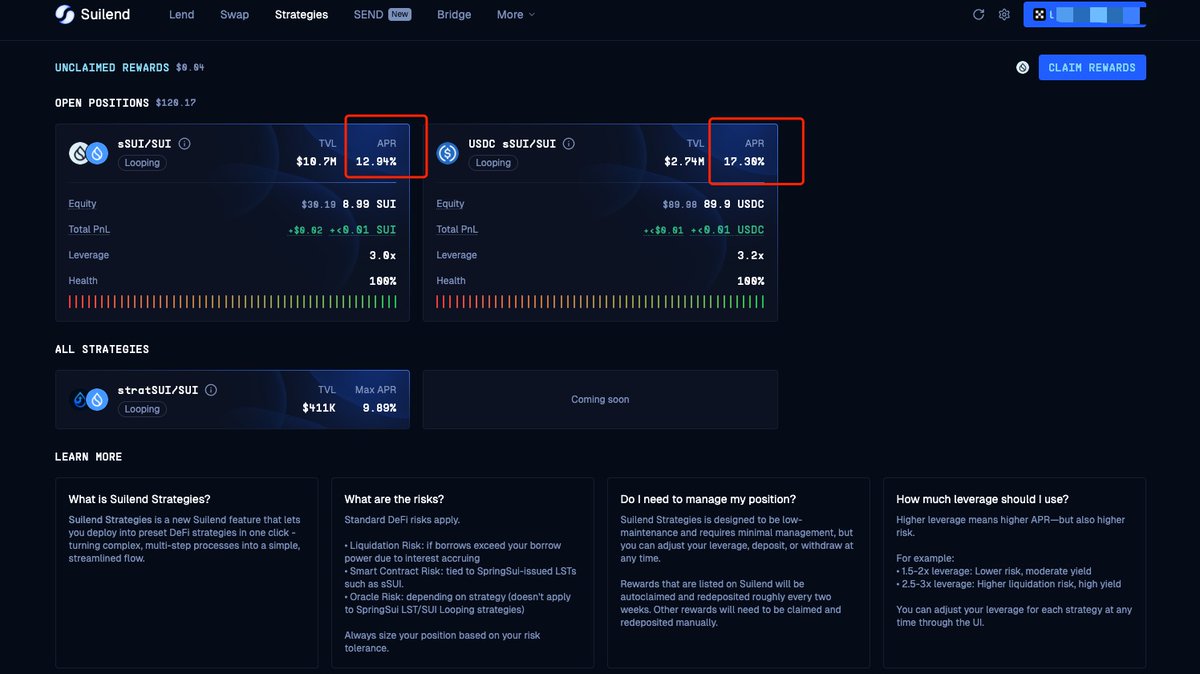Click the $2.74M TVL value

pyautogui.click(x=684, y=162)
